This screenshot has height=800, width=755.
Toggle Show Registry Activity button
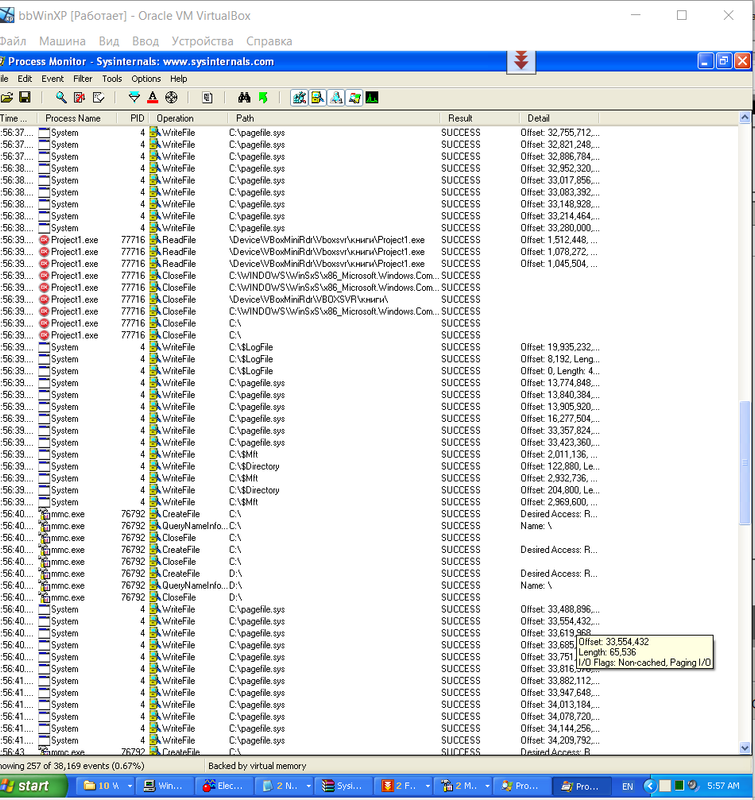point(299,97)
